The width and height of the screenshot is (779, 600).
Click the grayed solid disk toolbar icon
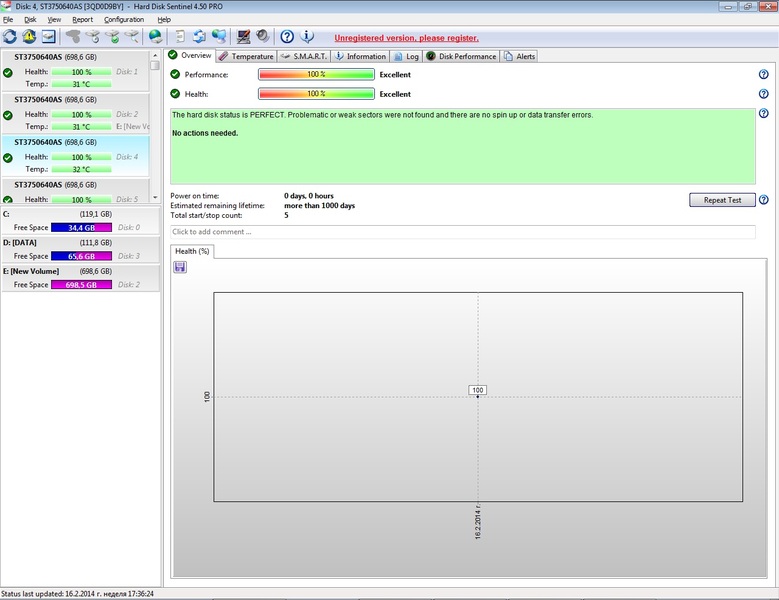pos(74,36)
